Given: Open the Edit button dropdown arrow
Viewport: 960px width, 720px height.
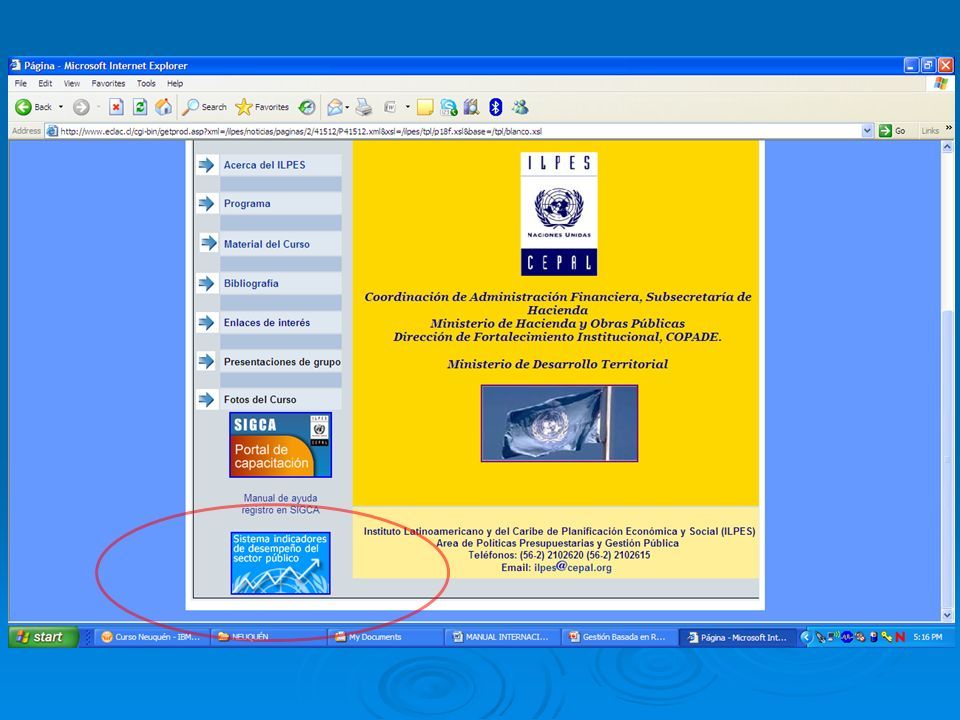Looking at the screenshot, I should point(408,107).
